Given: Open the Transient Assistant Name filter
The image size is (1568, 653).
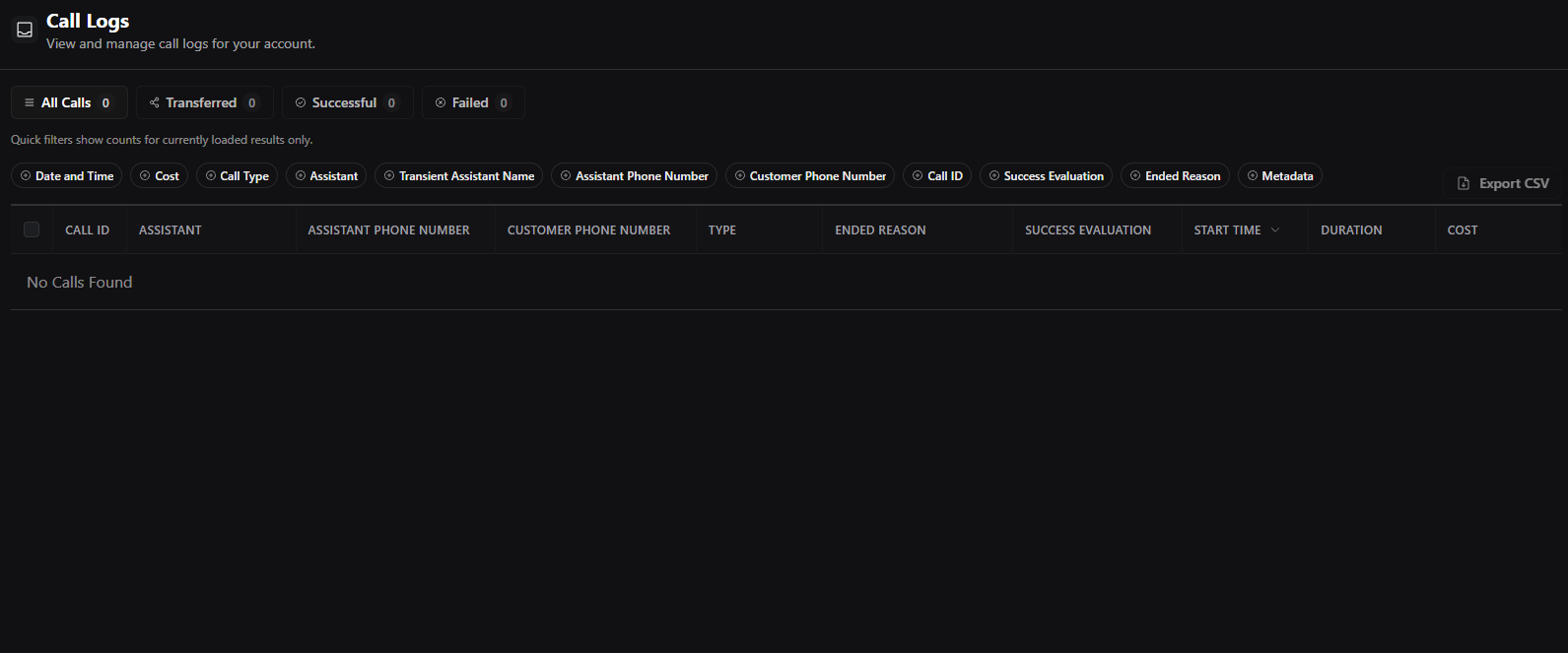Looking at the screenshot, I should 458,176.
